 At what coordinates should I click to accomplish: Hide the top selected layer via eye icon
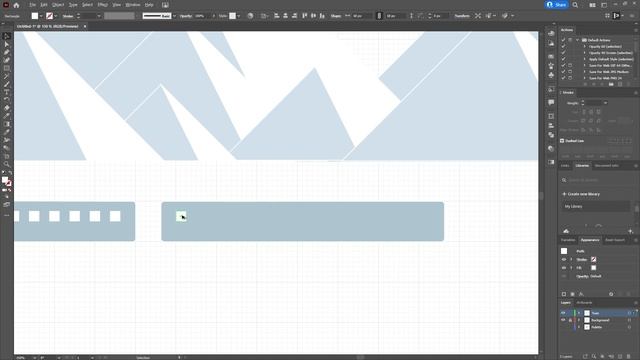(x=563, y=313)
